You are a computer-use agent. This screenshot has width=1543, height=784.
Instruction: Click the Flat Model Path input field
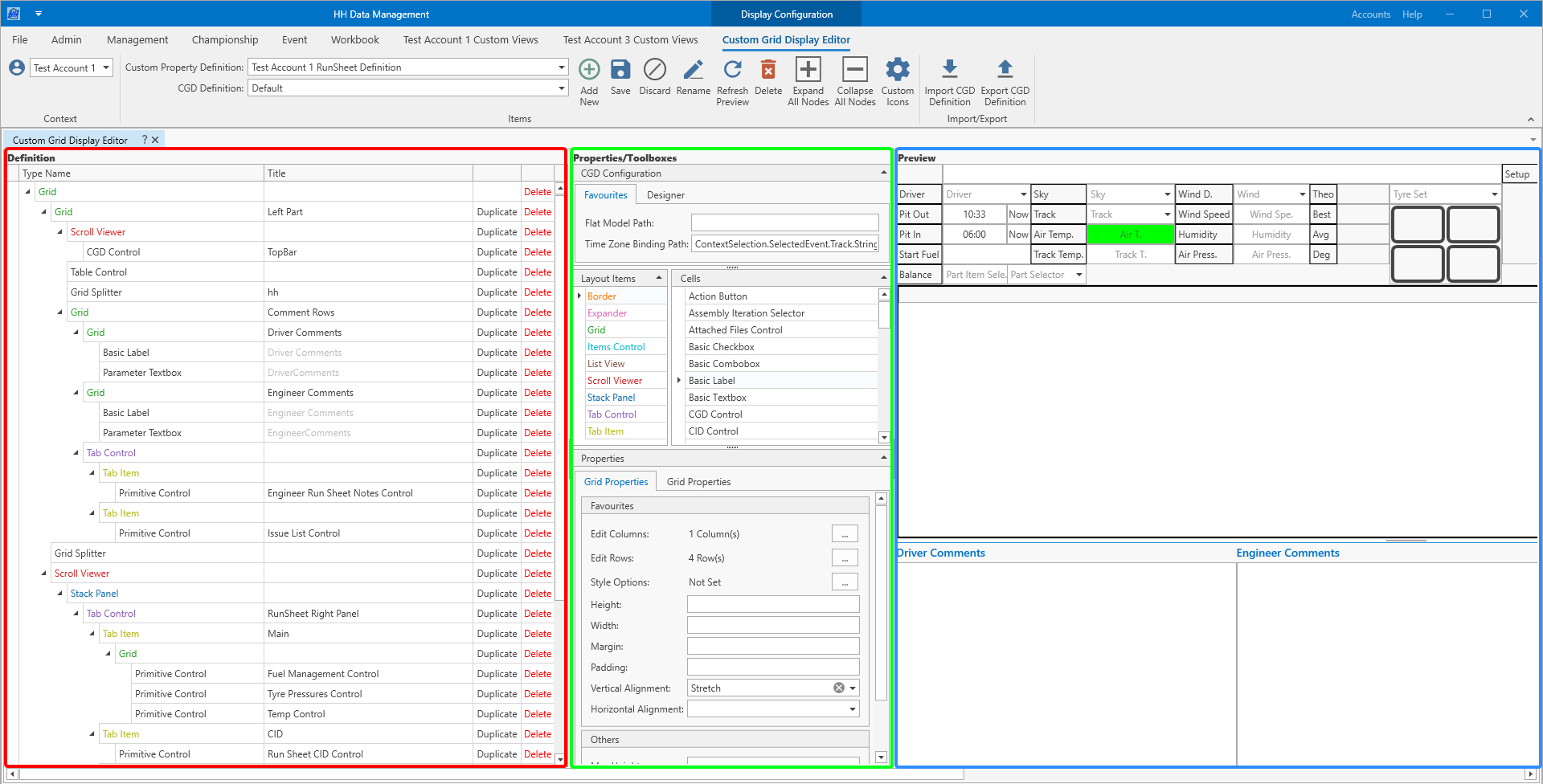point(784,223)
